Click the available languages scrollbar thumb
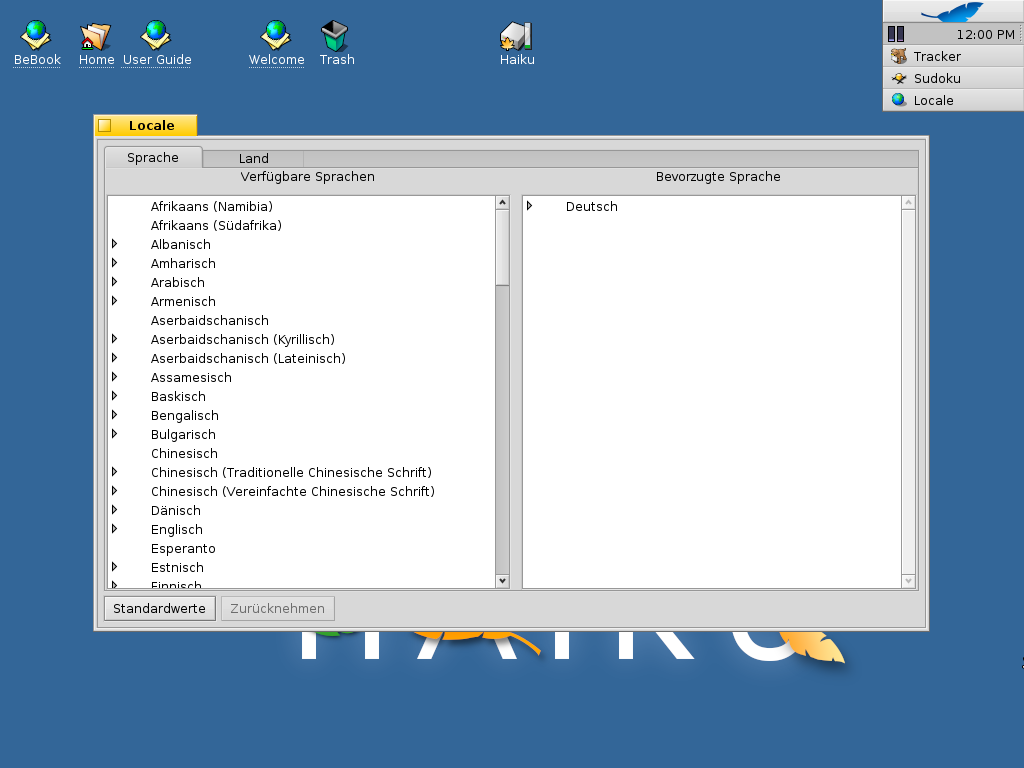Image resolution: width=1024 pixels, height=768 pixels. [502, 248]
